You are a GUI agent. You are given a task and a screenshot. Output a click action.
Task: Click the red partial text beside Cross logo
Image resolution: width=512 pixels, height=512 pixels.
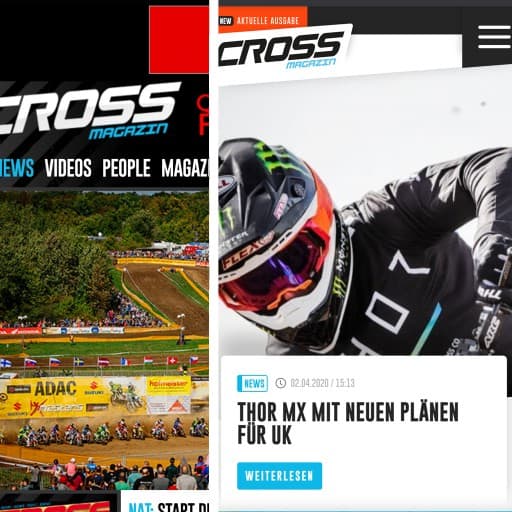pos(203,115)
